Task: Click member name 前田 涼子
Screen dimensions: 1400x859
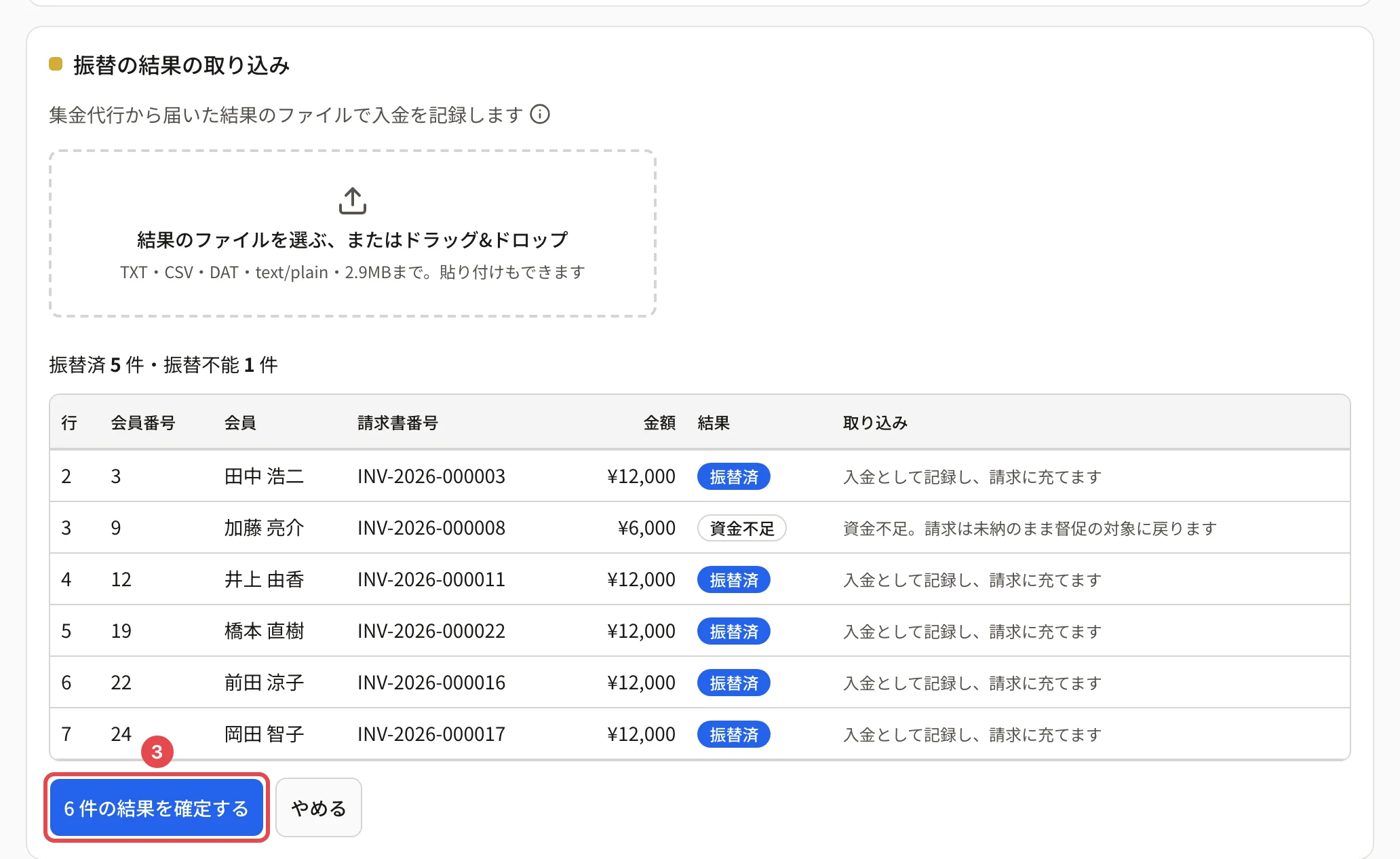Action: [x=264, y=683]
